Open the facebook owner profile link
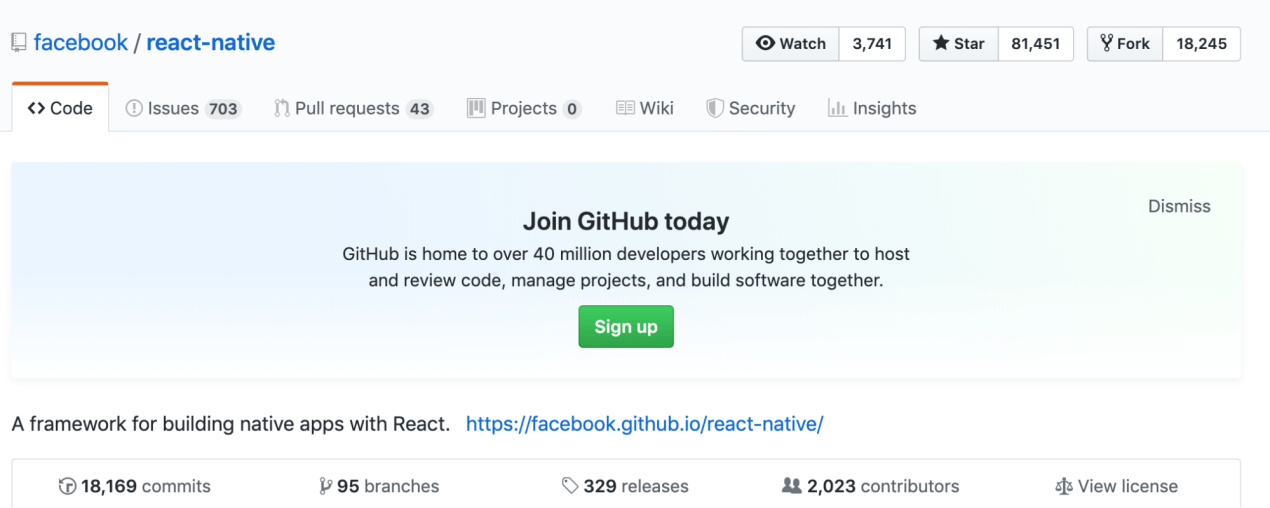This screenshot has width=1270, height=508. [x=81, y=43]
